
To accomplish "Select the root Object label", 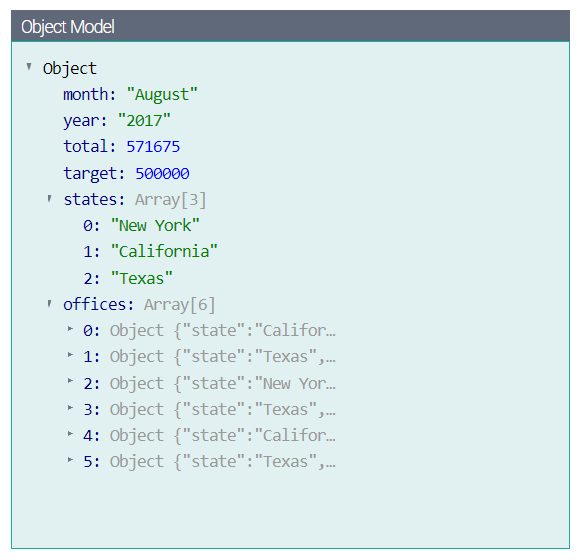I will point(70,68).
